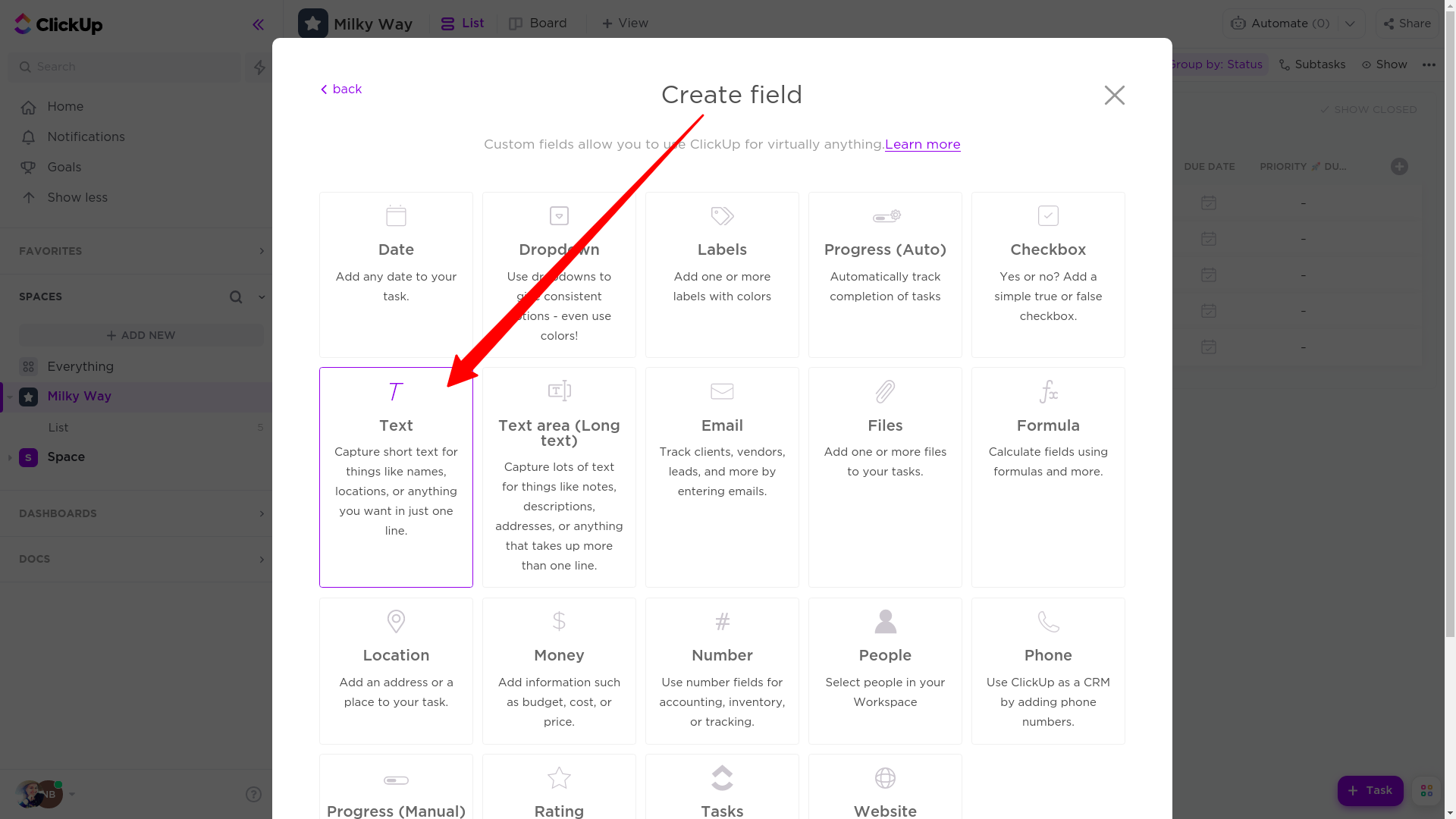The image size is (1456, 819).
Task: Choose the Money field type
Action: tap(559, 671)
